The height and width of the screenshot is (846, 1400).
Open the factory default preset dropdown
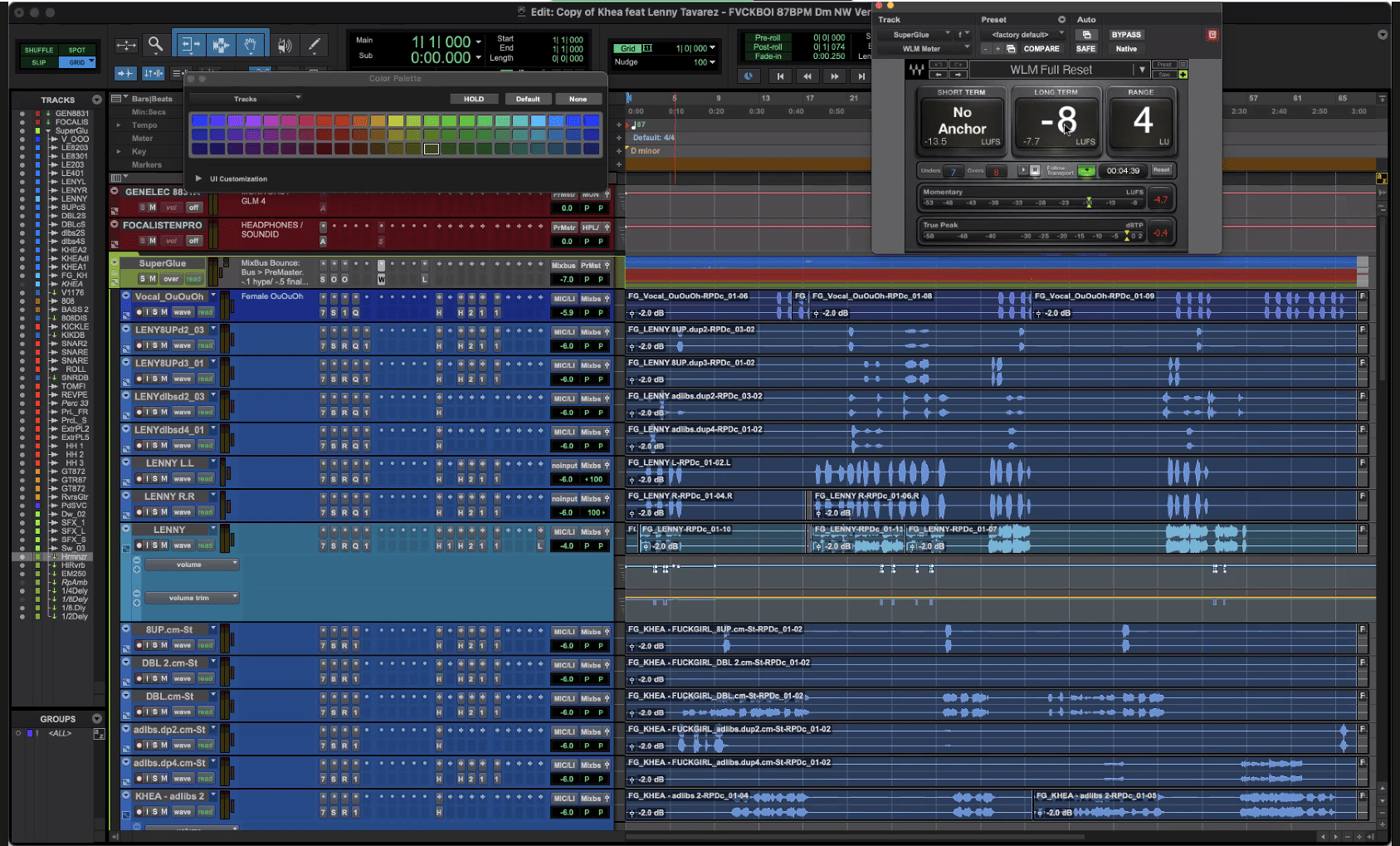tap(1022, 35)
